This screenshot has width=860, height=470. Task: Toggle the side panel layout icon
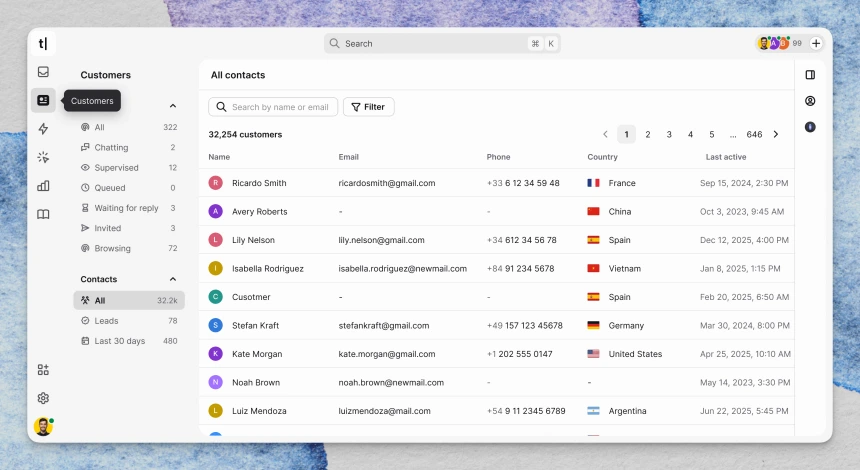[x=810, y=75]
